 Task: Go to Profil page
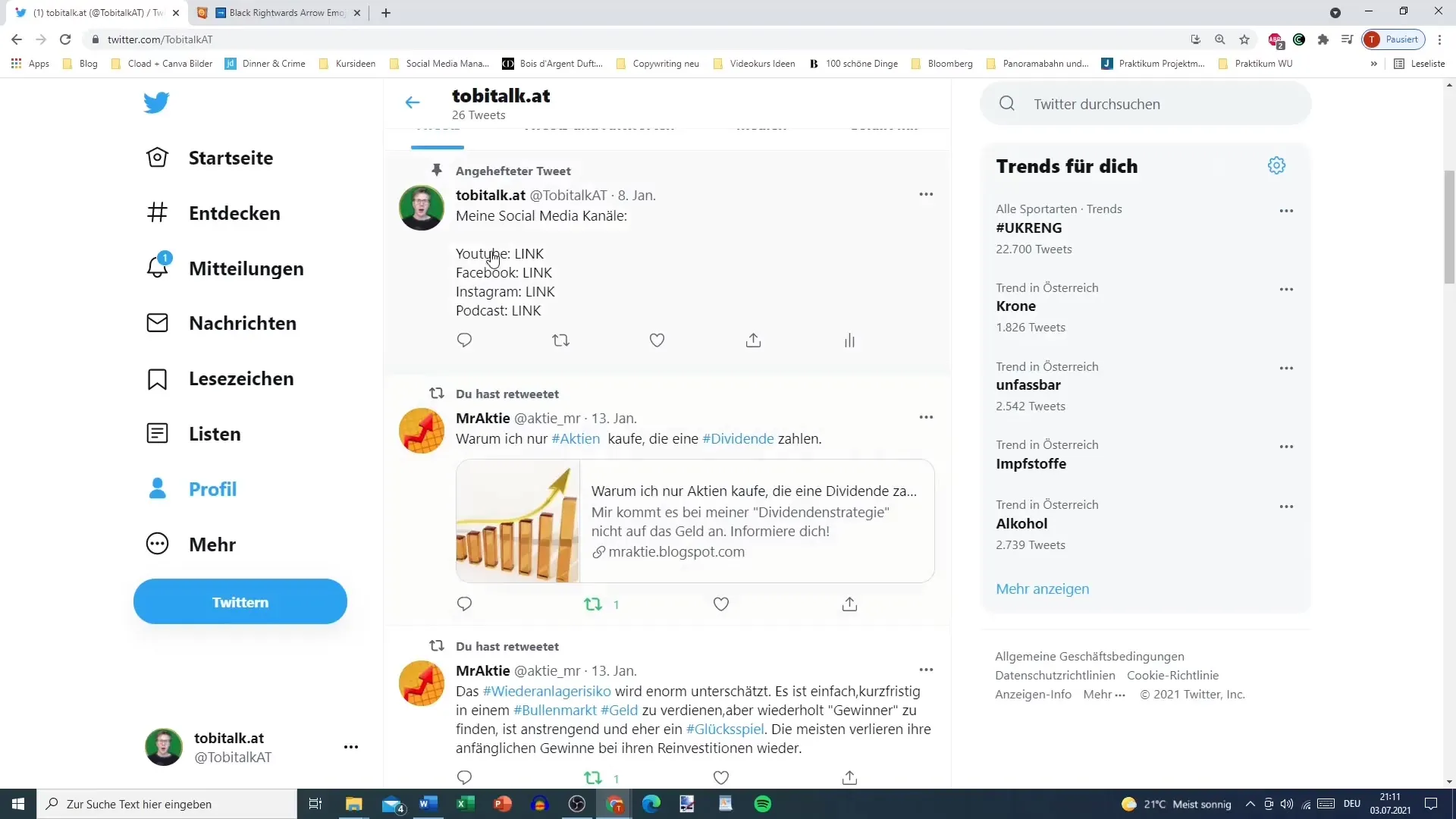191,489
